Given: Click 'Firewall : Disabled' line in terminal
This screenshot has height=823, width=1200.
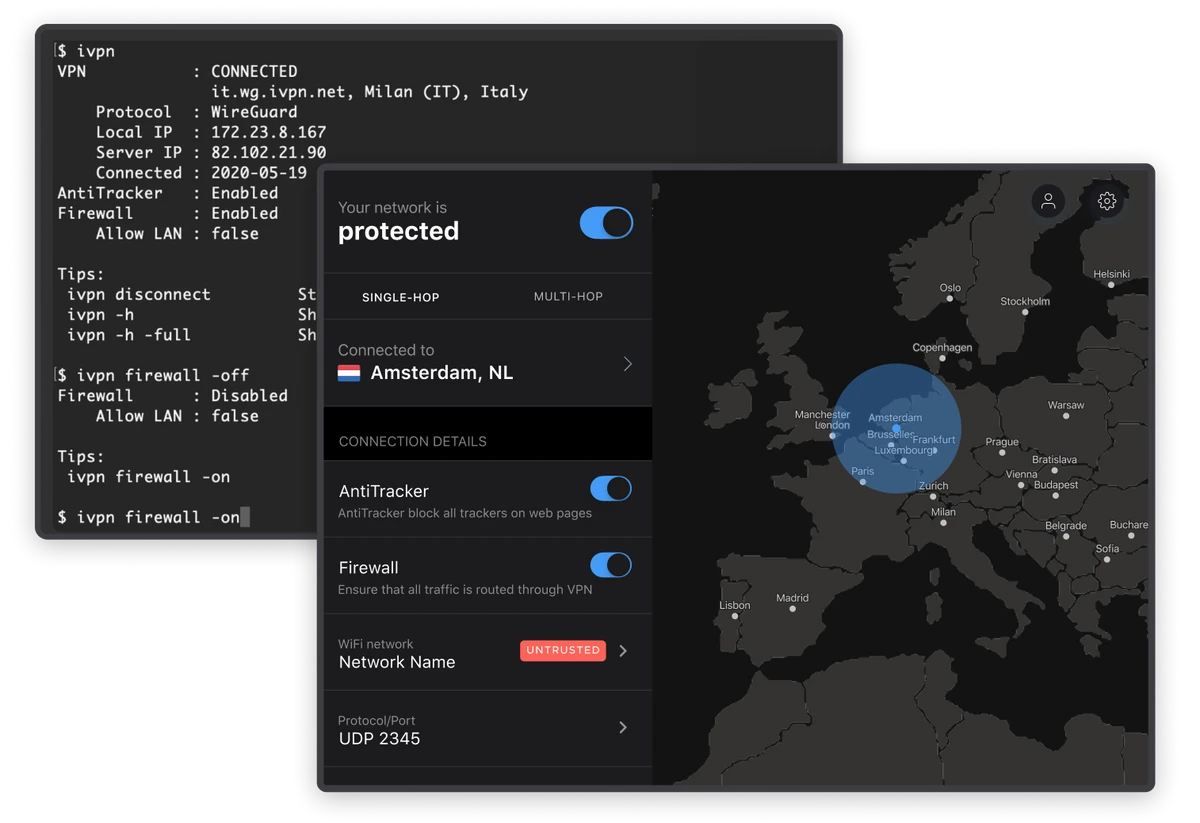Looking at the screenshot, I should click(x=172, y=396).
